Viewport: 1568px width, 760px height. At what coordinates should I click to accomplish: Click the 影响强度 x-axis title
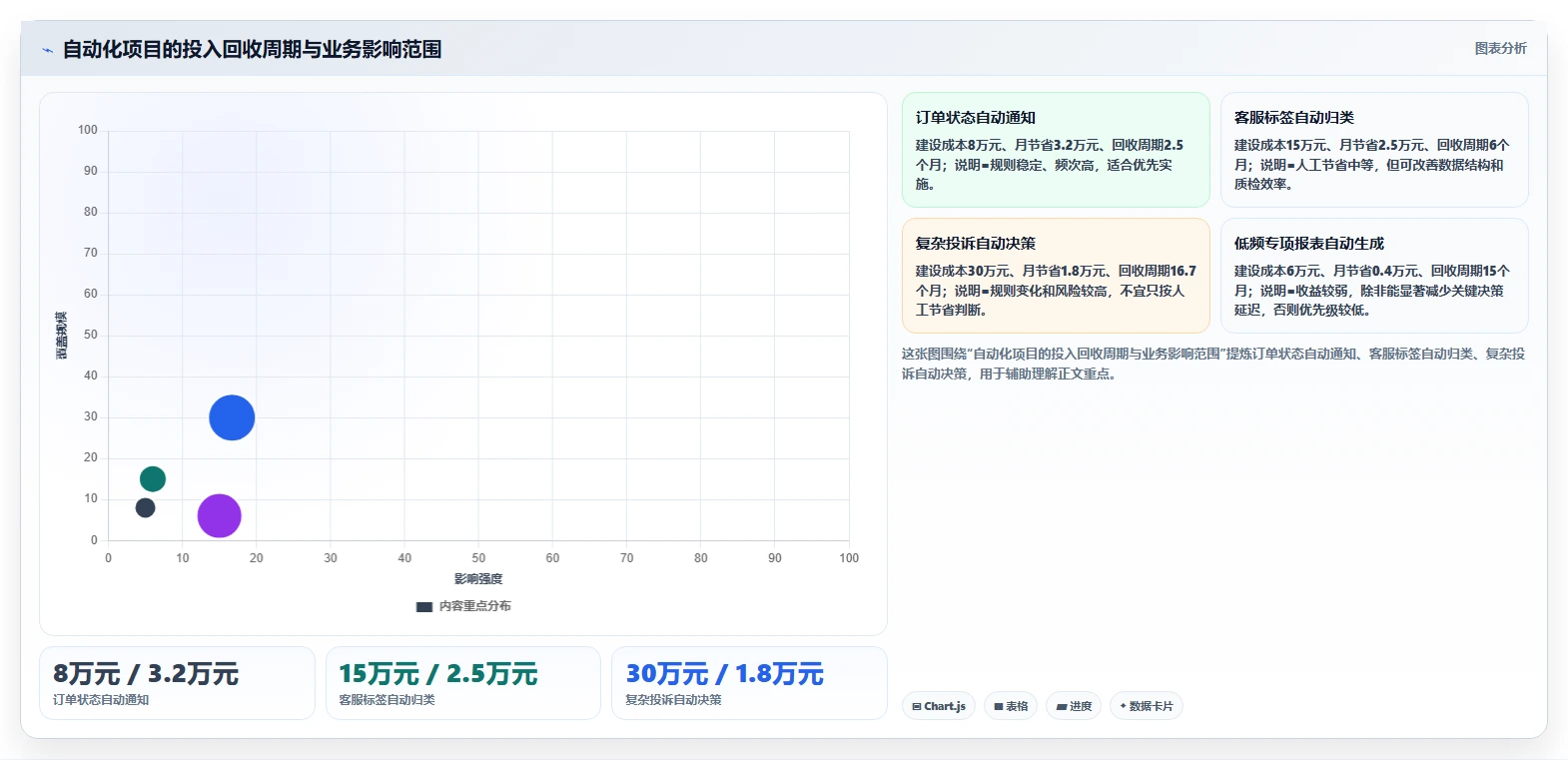click(x=478, y=579)
